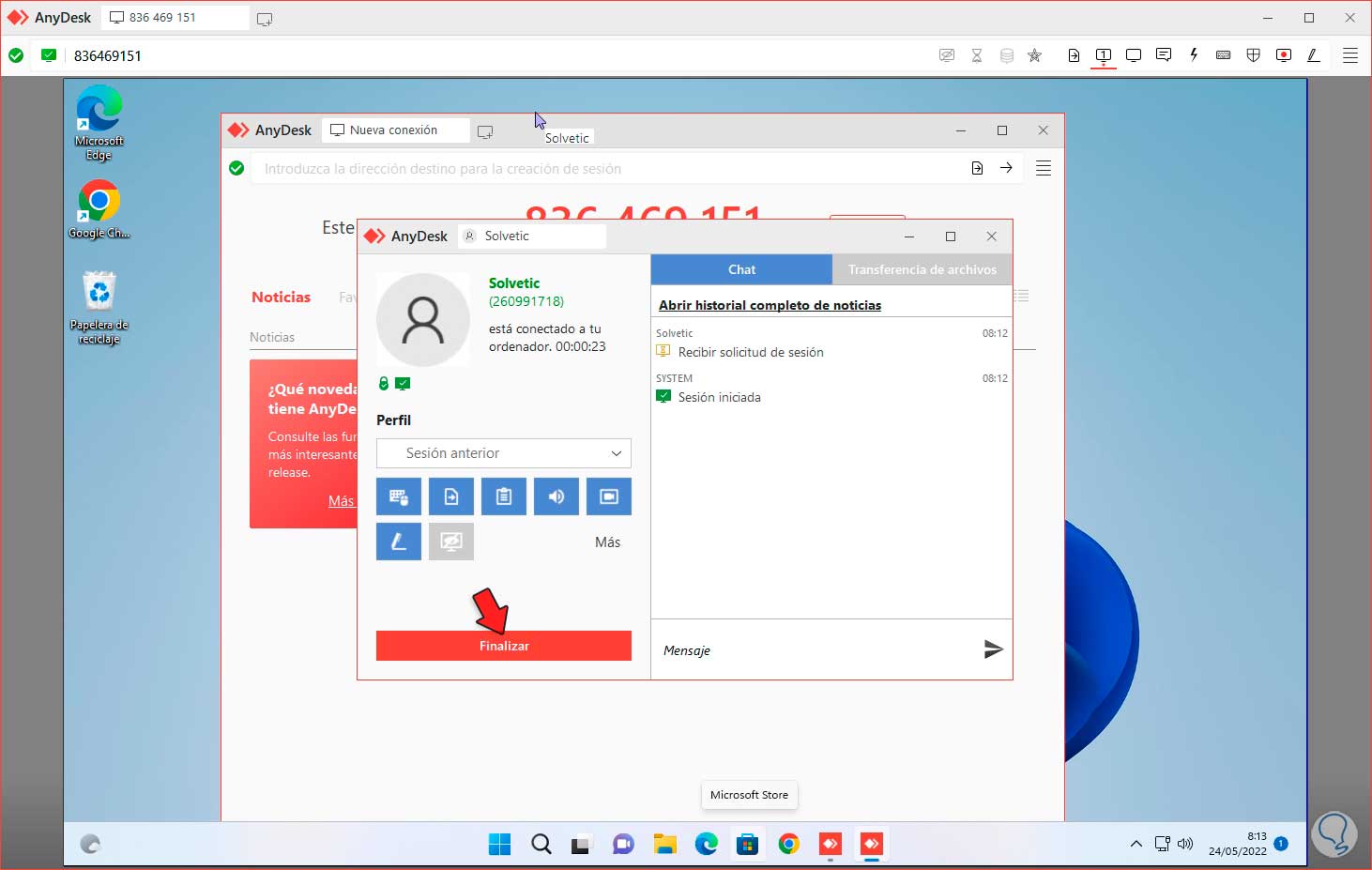
Task: Open a new tab in outer AnyDesk window
Action: point(265,19)
